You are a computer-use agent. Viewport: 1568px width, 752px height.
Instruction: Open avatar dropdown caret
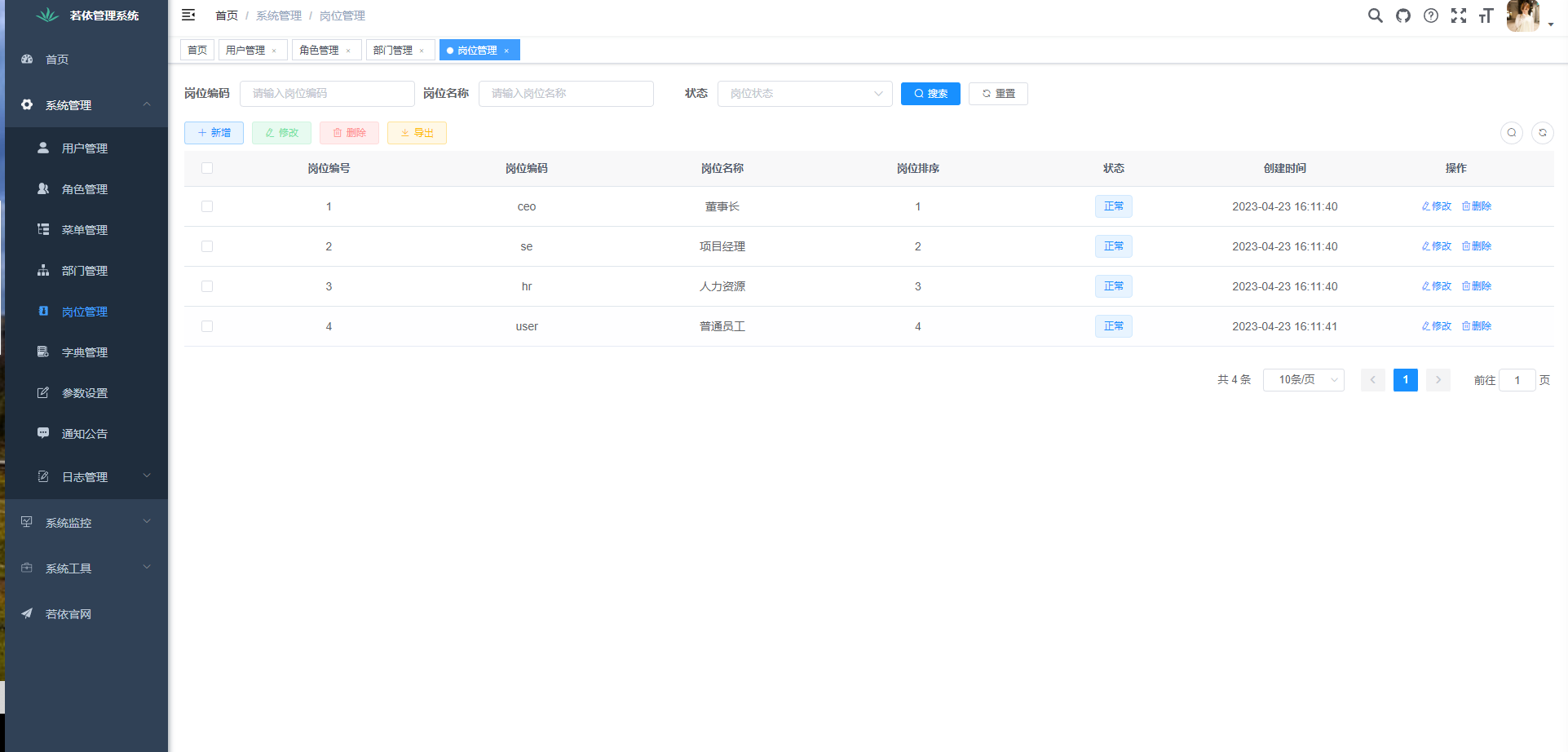(1550, 24)
